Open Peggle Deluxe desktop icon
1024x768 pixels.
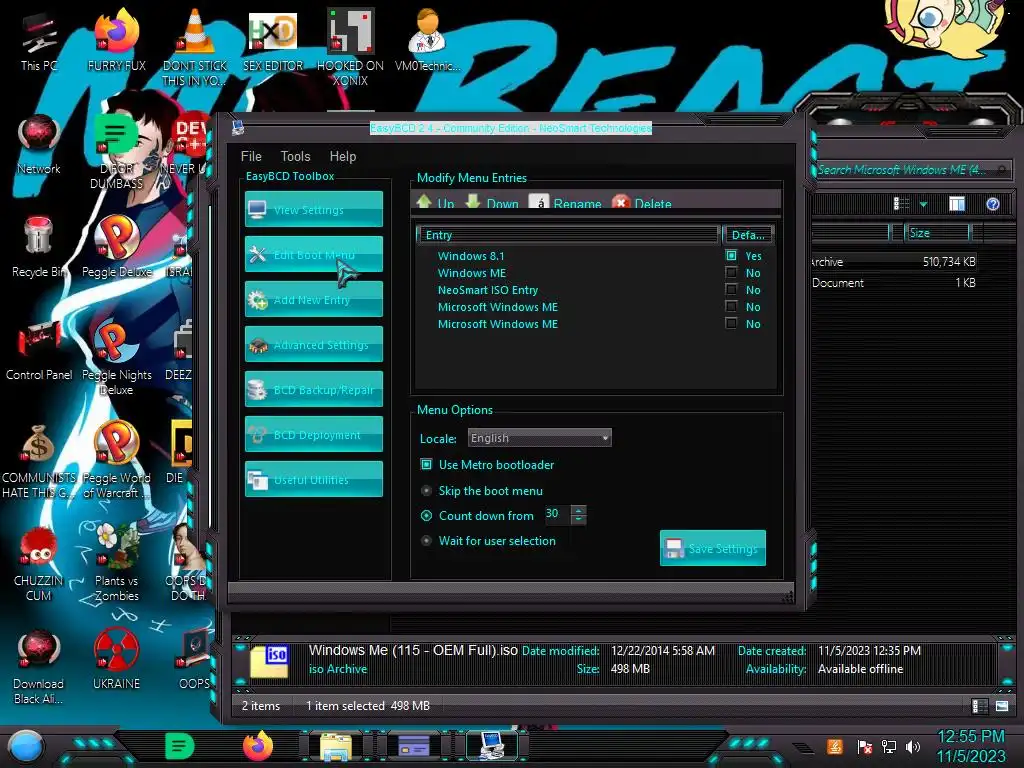pyautogui.click(x=117, y=247)
